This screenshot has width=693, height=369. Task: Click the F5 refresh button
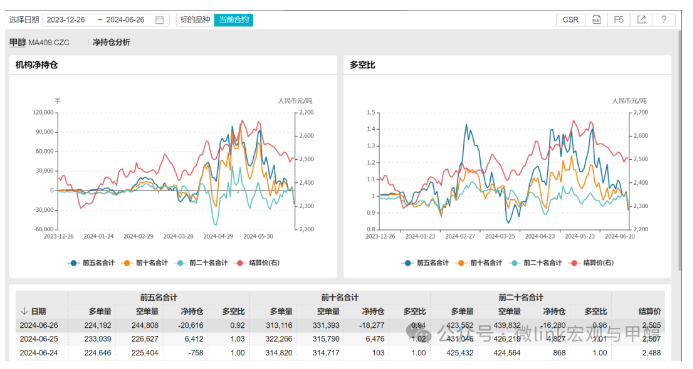point(618,20)
